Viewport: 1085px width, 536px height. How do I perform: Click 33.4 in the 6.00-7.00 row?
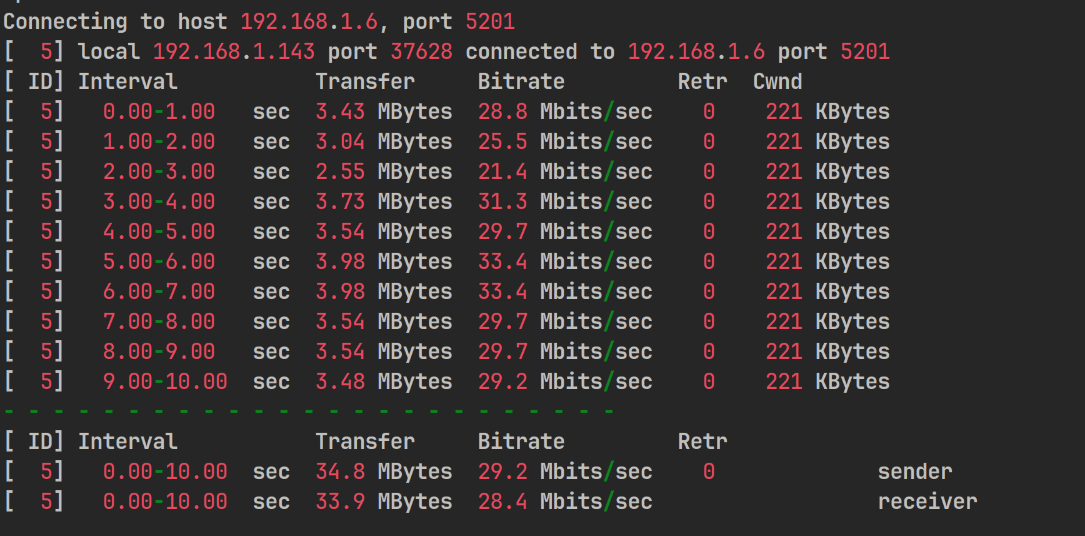502,292
